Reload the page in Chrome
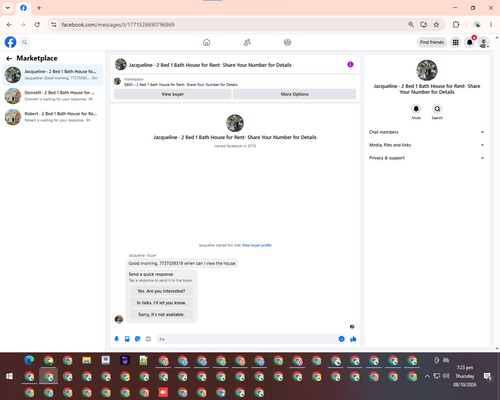This screenshot has height=400, width=500. tap(37, 24)
